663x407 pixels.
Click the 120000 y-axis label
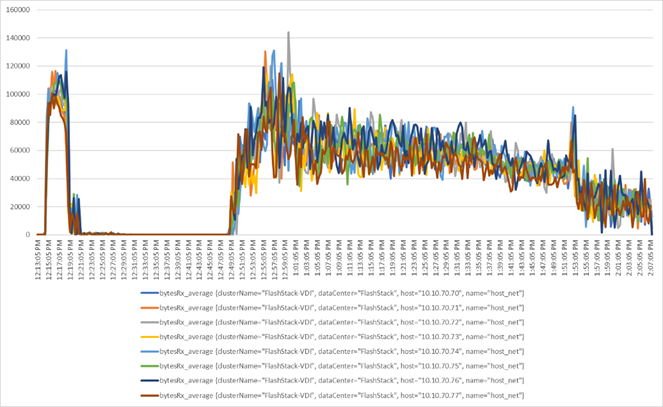[x=18, y=66]
